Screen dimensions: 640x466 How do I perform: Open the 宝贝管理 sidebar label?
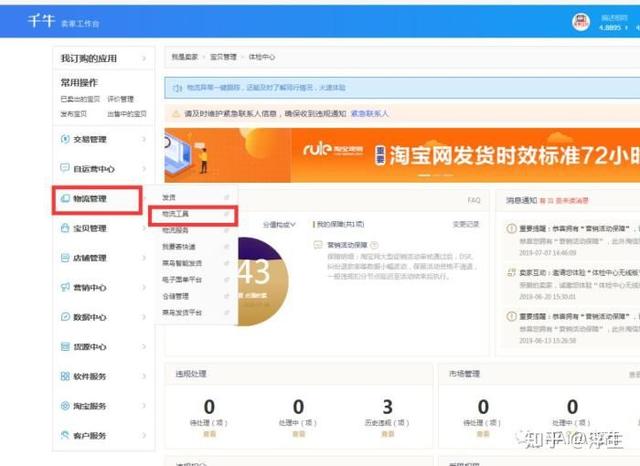coord(90,228)
